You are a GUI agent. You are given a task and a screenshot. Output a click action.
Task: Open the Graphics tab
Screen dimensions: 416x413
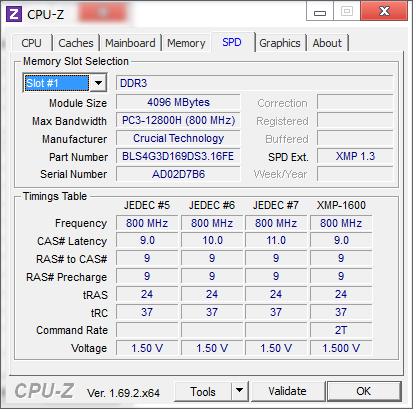tap(280, 43)
